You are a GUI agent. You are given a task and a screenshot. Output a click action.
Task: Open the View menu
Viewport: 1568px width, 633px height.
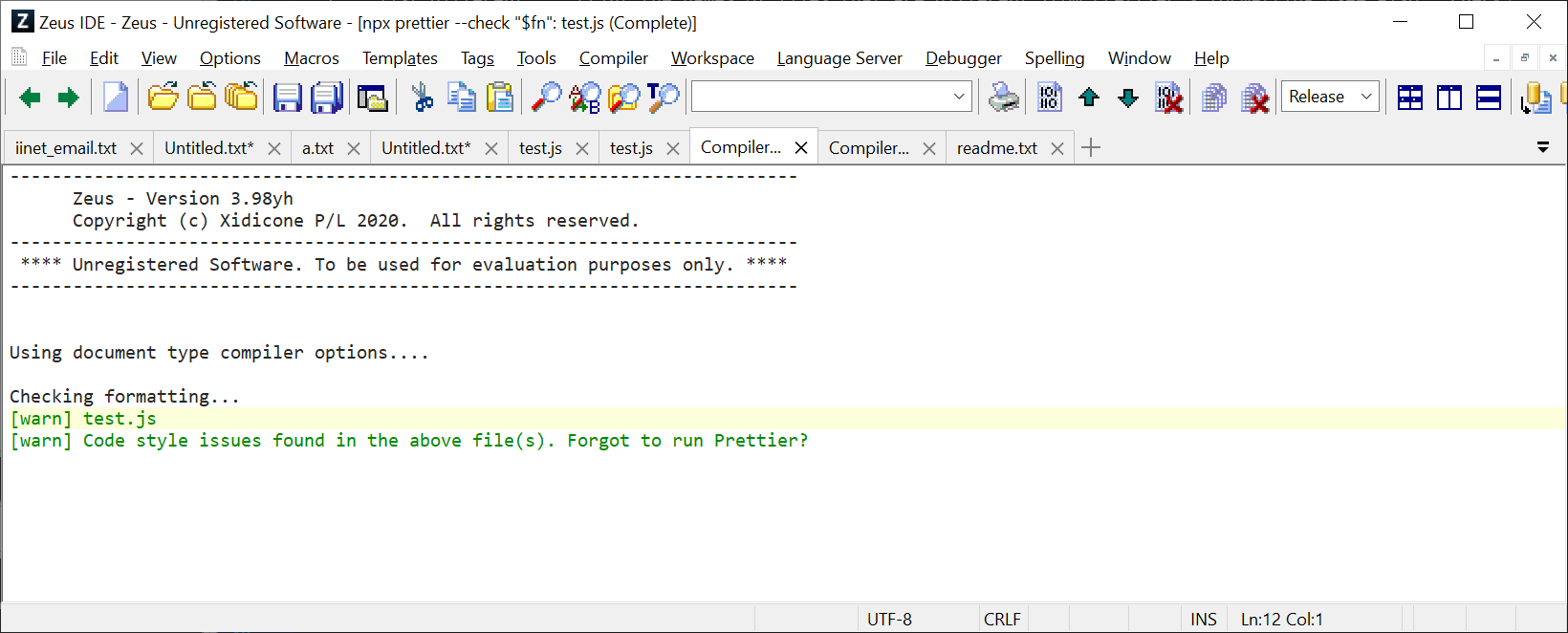pyautogui.click(x=159, y=58)
